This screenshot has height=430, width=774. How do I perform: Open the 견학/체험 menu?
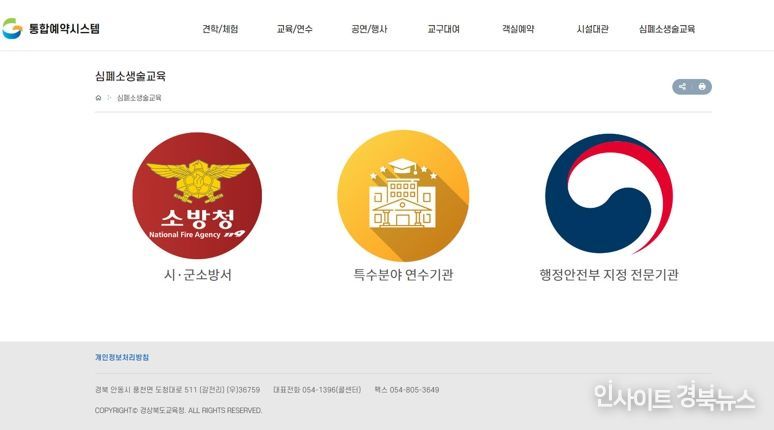point(220,29)
